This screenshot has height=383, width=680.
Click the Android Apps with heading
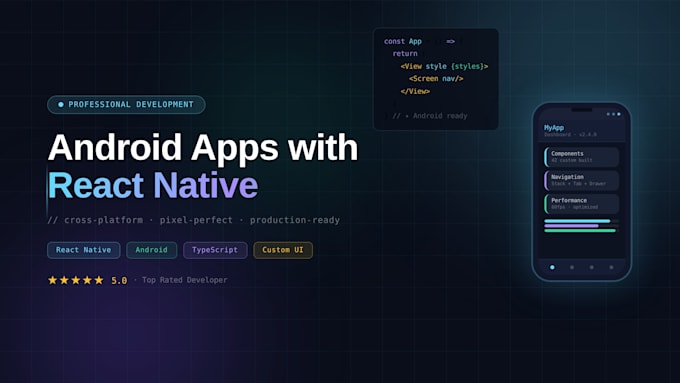203,147
